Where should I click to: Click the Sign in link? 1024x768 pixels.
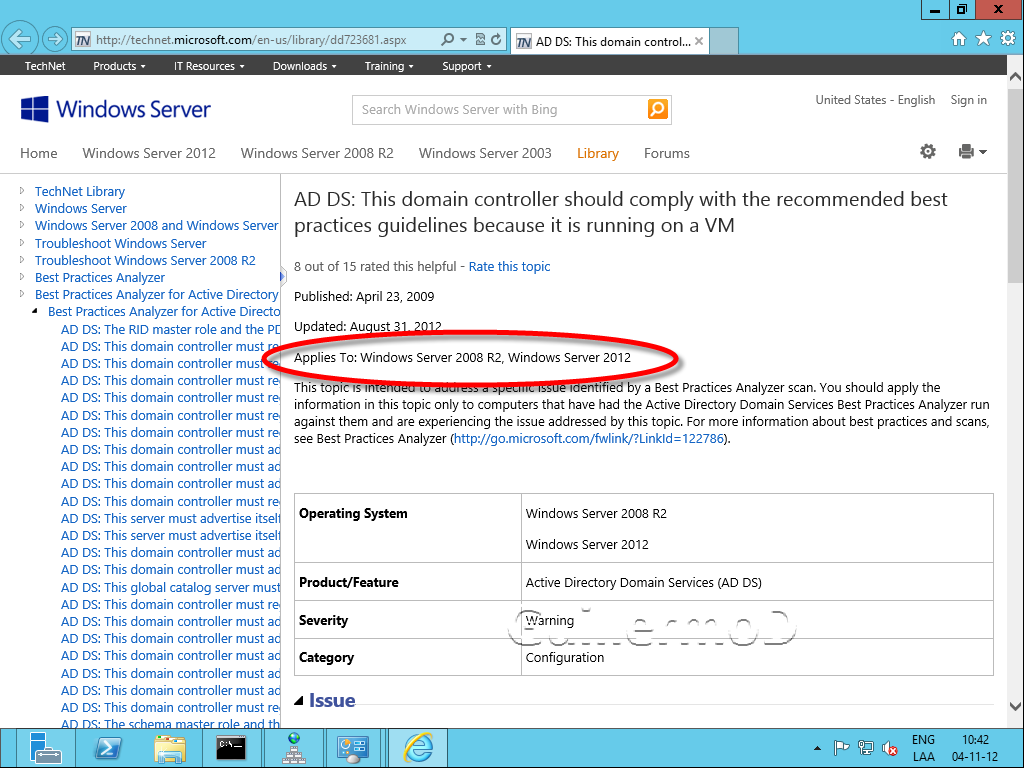tap(968, 100)
